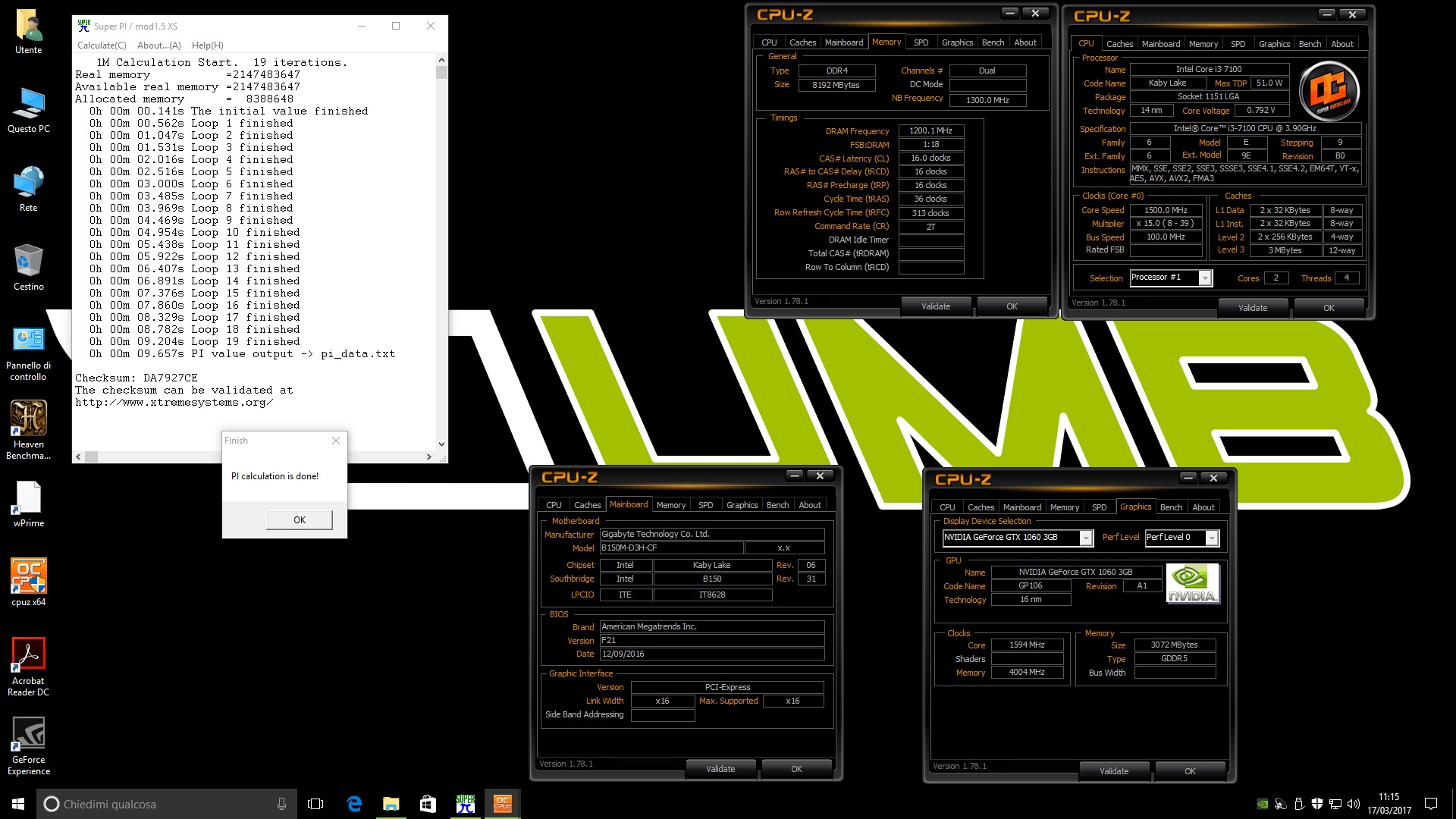This screenshot has width=1456, height=819.
Task: Open File Explorer from the taskbar
Action: 391,804
